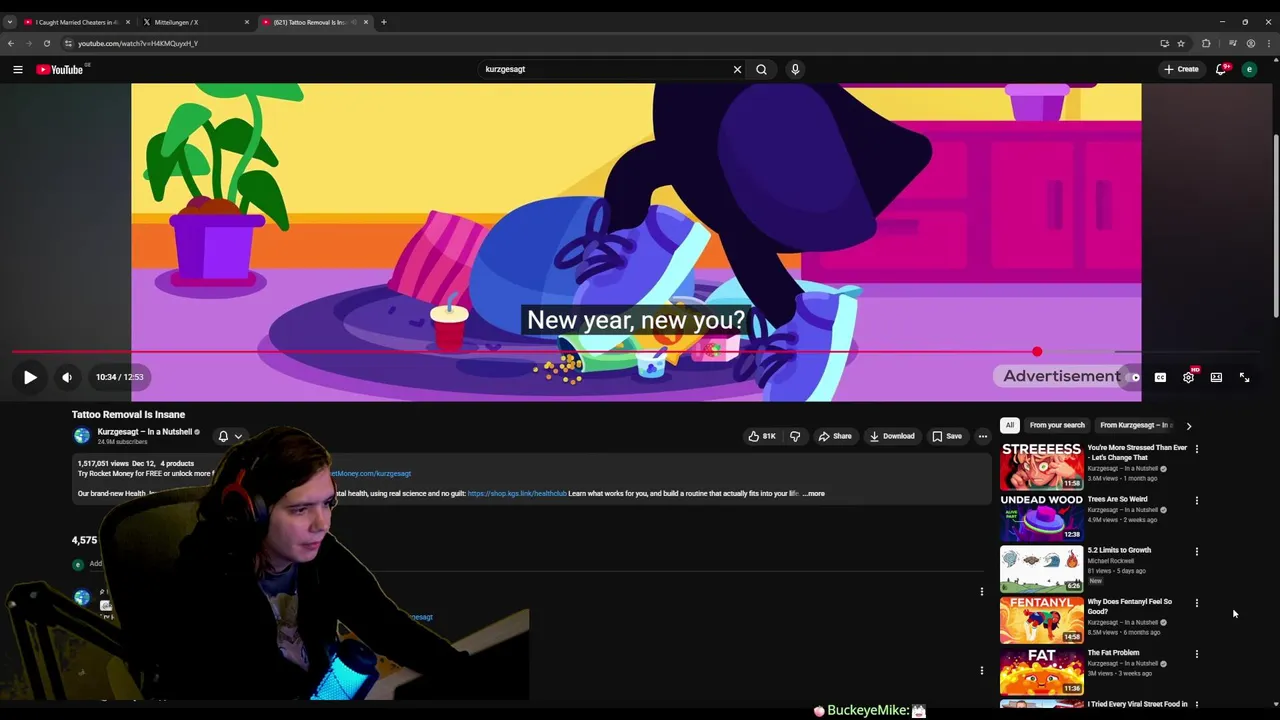
Task: Open the shop.kgs.link/healthclub link
Action: (517, 493)
